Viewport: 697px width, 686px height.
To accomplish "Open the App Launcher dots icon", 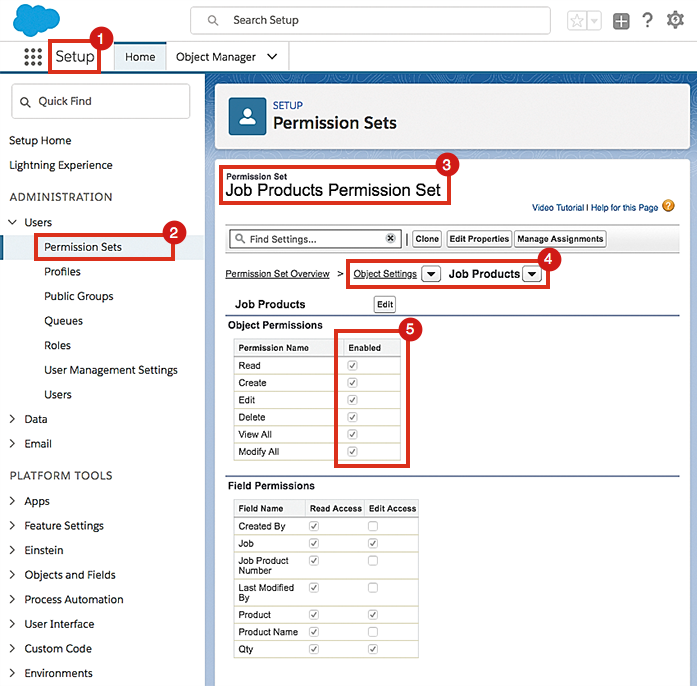I will [x=33, y=57].
